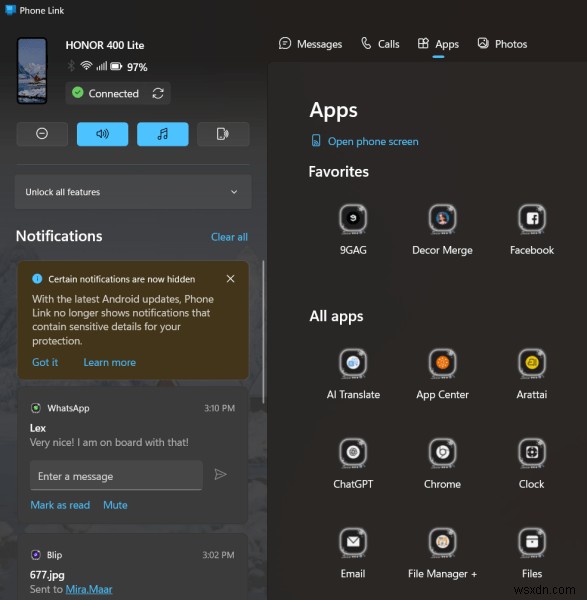Mute the WhatsApp notification
Viewport: 587px width, 600px height.
(x=115, y=505)
